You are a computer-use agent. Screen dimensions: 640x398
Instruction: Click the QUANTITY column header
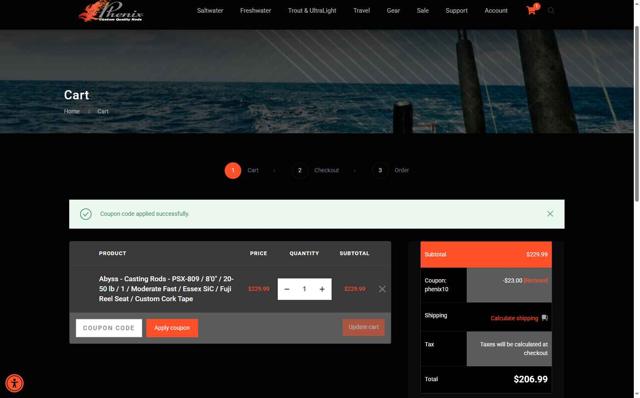point(304,253)
